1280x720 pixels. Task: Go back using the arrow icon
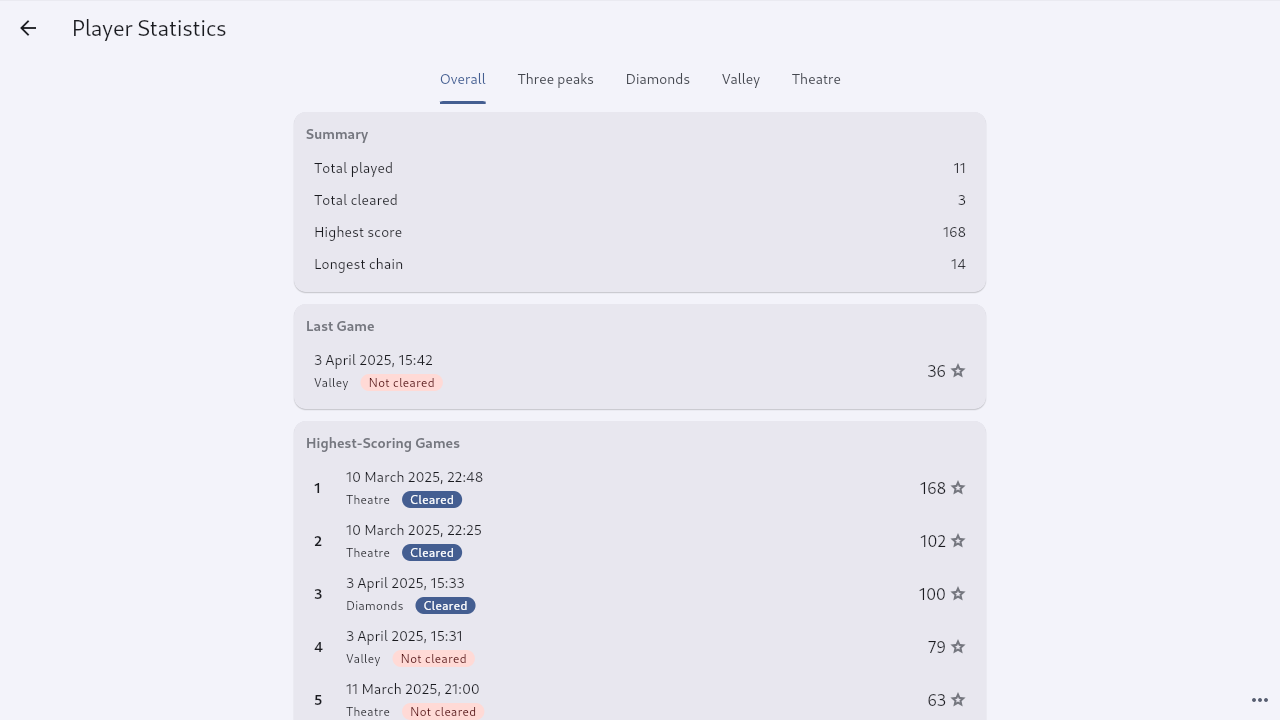tap(28, 28)
